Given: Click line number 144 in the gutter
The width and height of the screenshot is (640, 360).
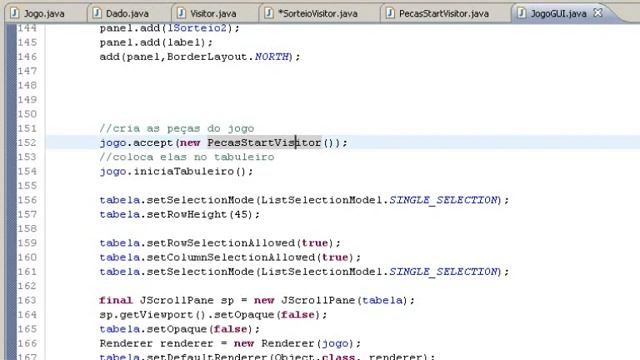Looking at the screenshot, I should 27,28.
